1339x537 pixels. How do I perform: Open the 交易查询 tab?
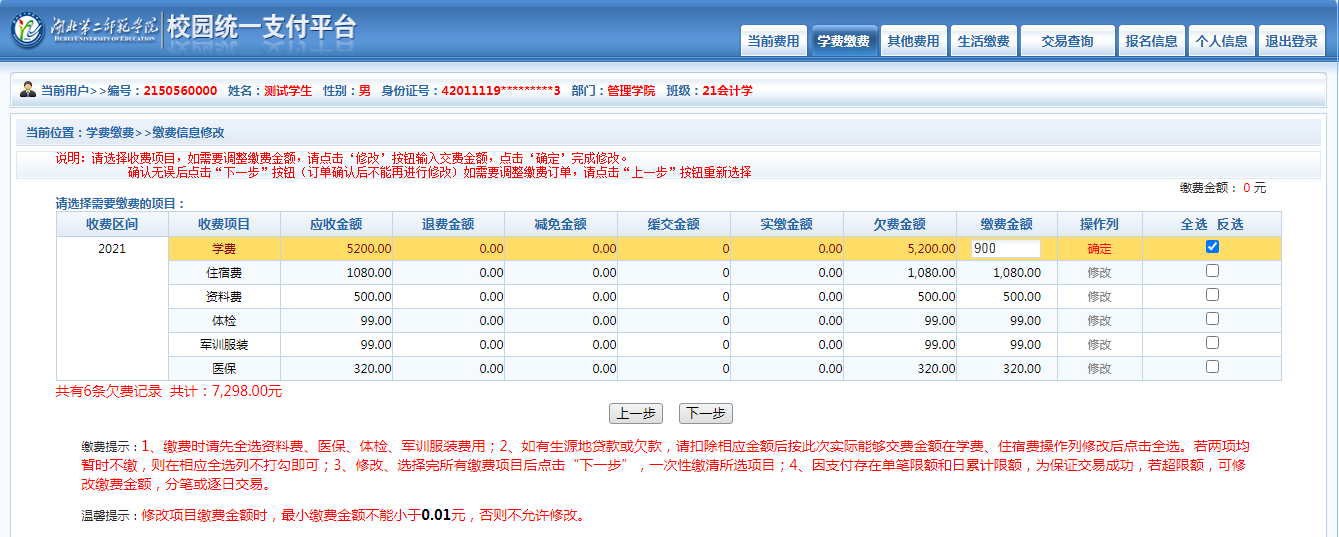pos(1067,41)
